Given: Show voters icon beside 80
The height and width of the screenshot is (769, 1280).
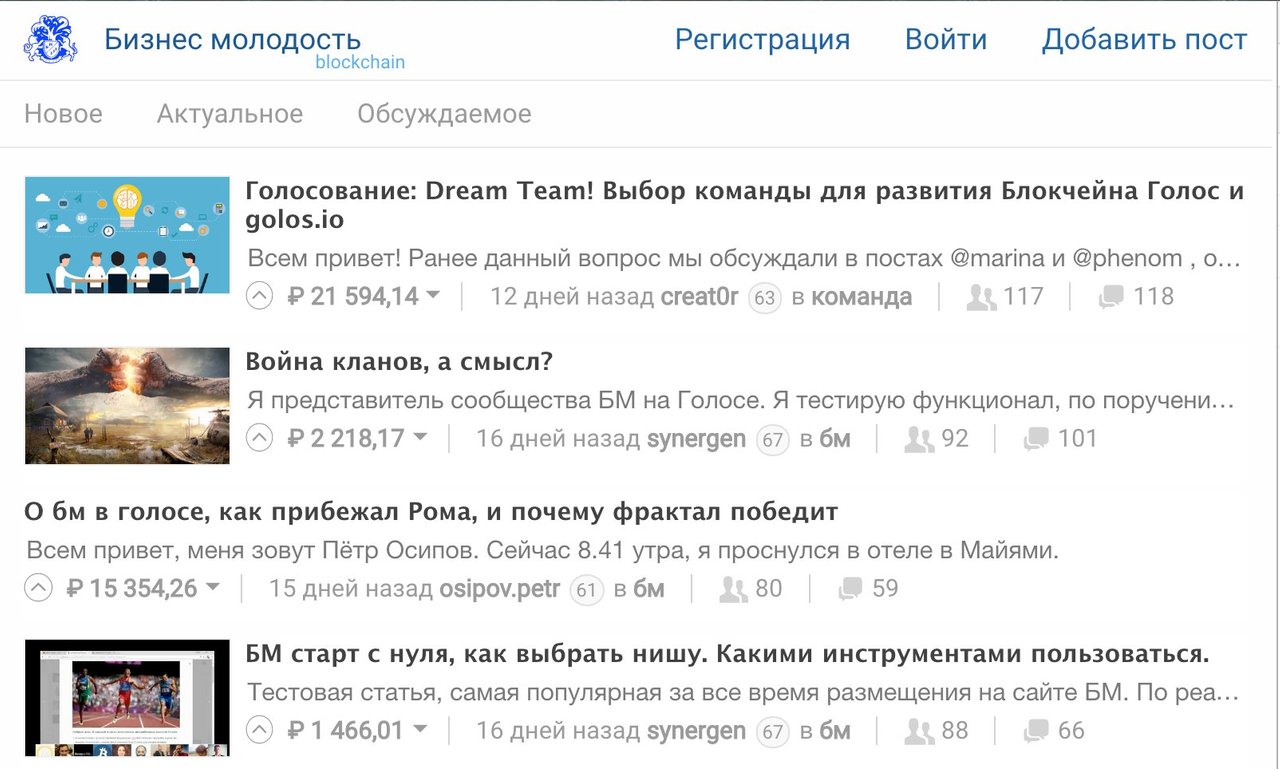Looking at the screenshot, I should pos(733,589).
